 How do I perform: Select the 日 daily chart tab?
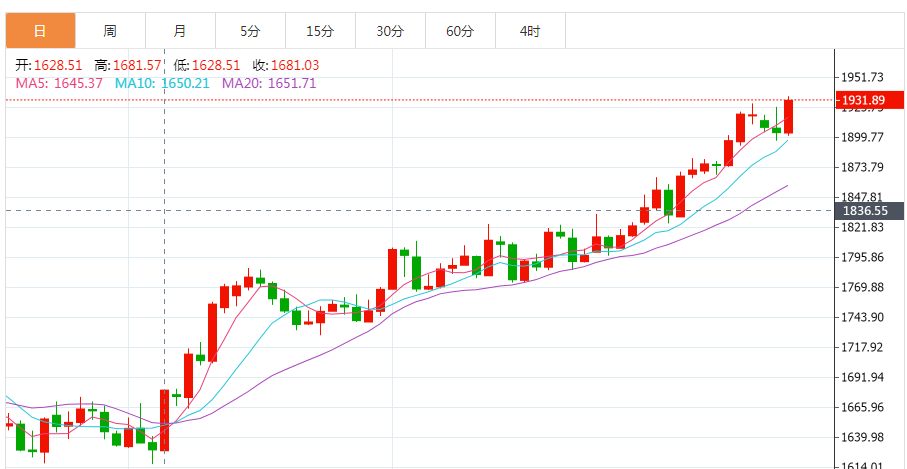click(40, 31)
